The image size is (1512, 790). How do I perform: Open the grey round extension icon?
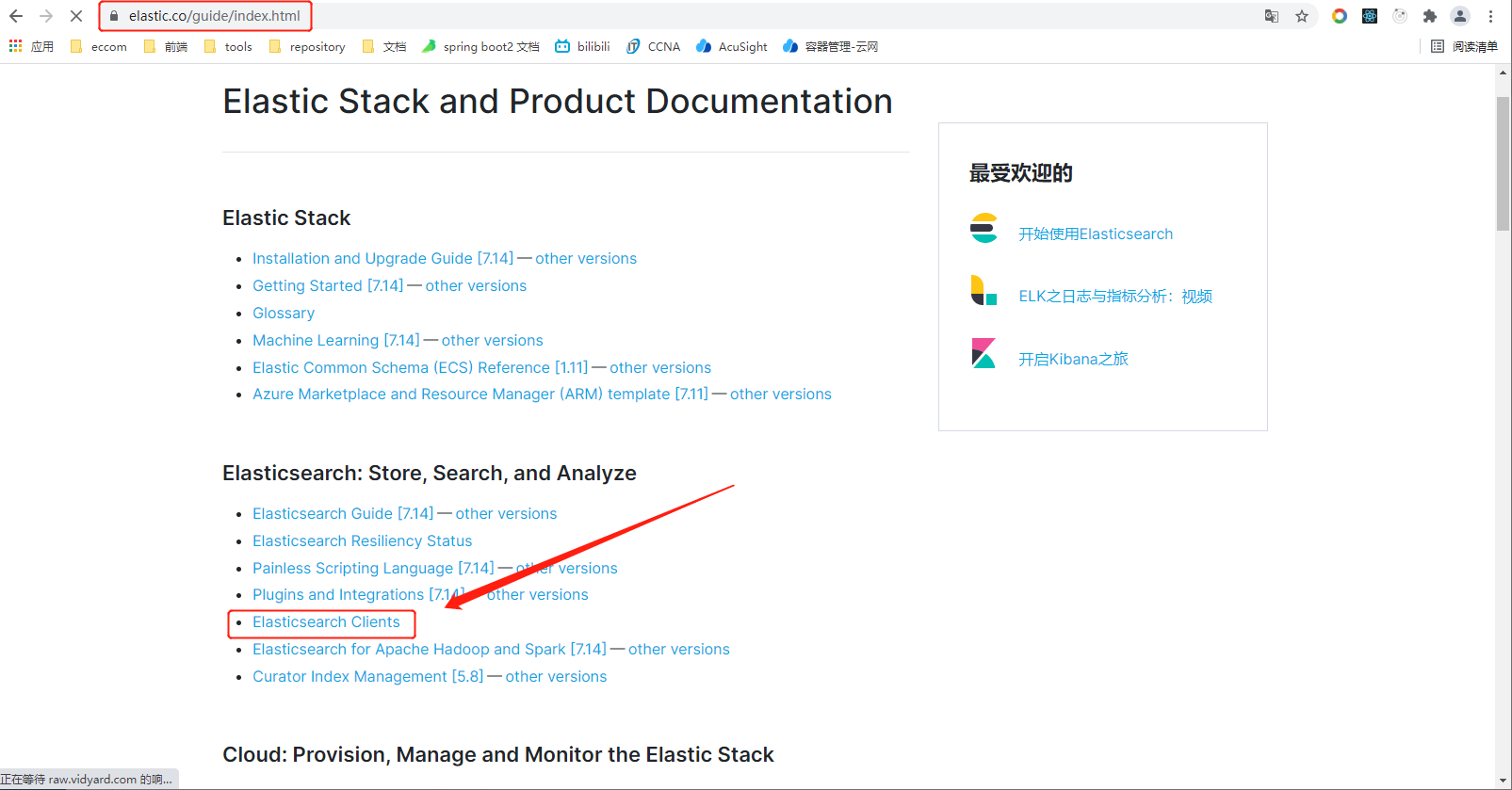[x=1400, y=16]
